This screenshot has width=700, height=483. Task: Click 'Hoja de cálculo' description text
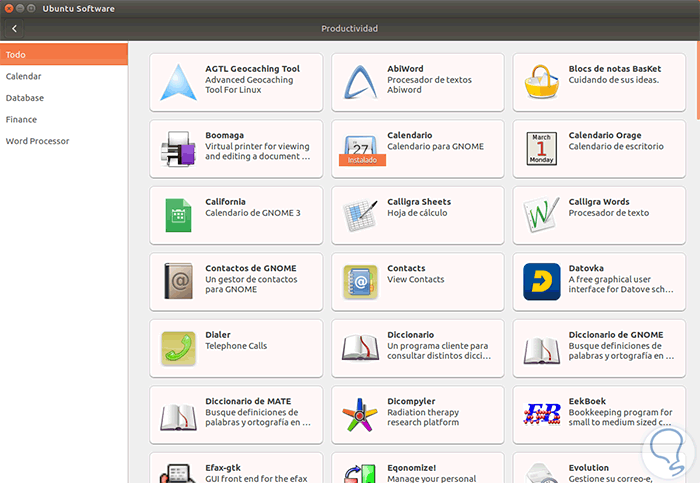417,213
